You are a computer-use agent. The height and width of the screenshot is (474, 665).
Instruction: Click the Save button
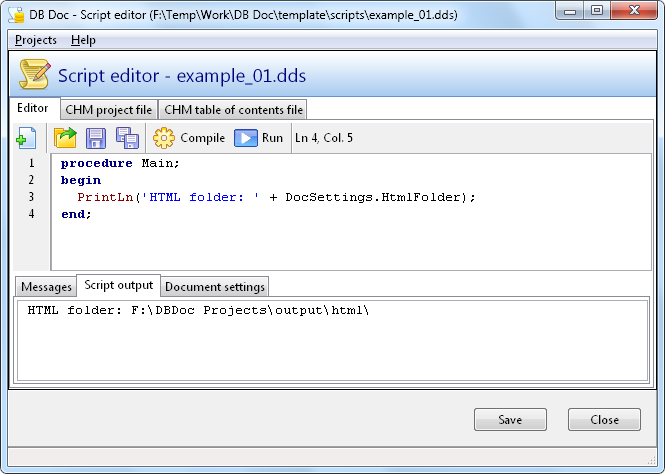tap(510, 419)
